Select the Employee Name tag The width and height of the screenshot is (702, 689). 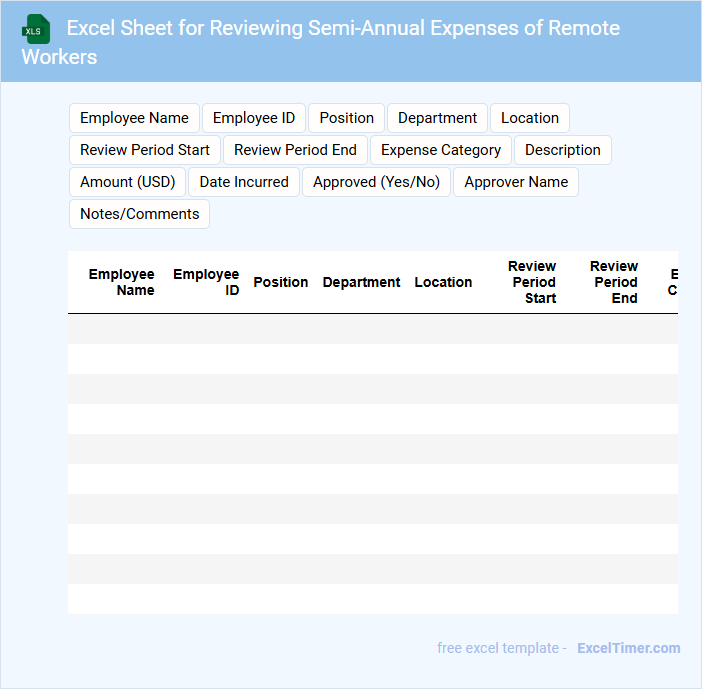(134, 118)
